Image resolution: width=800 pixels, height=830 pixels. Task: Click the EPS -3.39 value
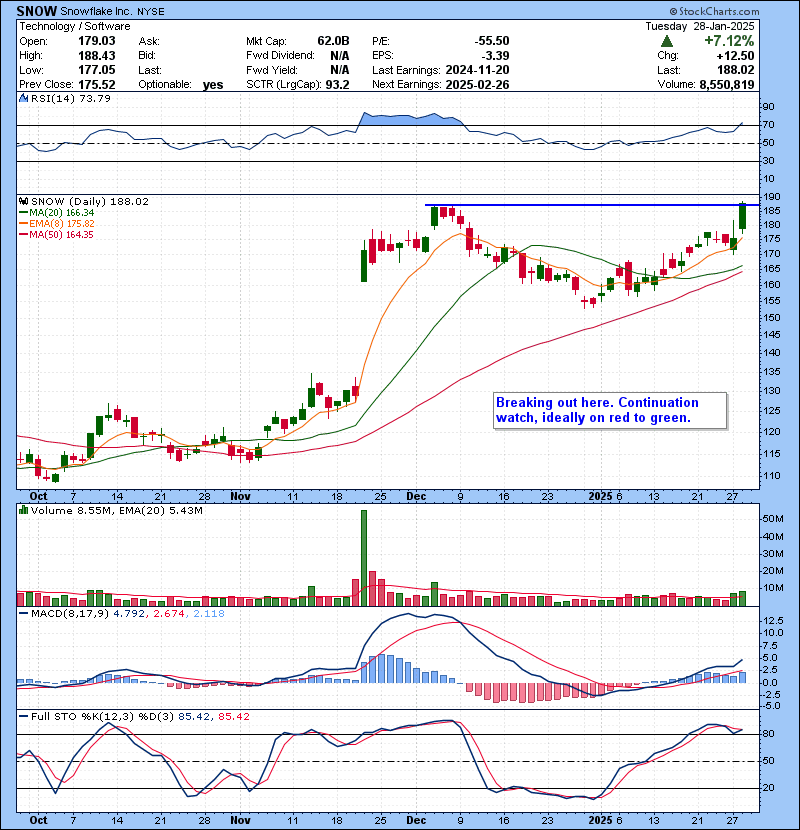pos(495,56)
